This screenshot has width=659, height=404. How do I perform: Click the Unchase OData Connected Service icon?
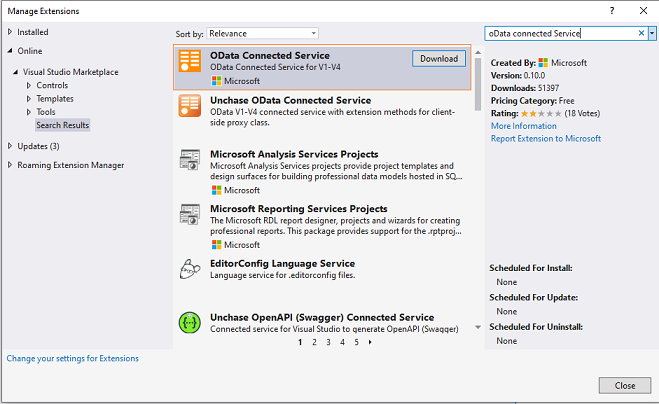[x=190, y=106]
